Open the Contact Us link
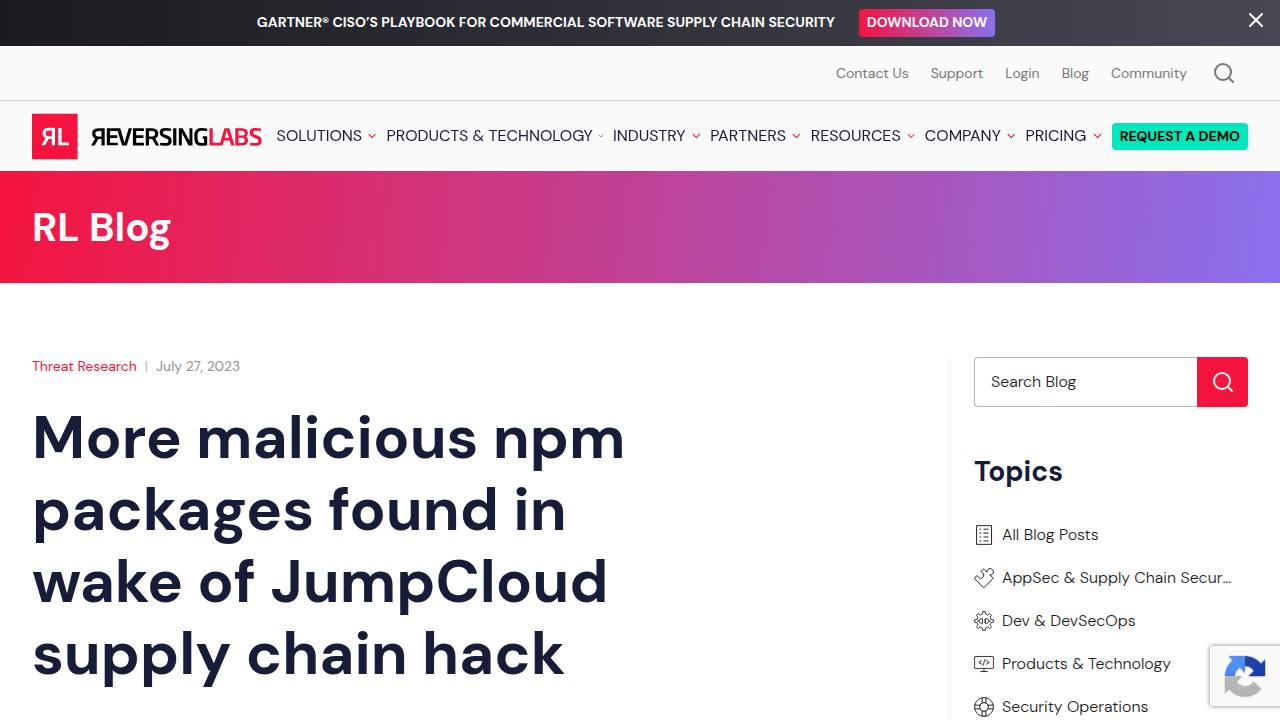Viewport: 1280px width, 720px height. 872,73
